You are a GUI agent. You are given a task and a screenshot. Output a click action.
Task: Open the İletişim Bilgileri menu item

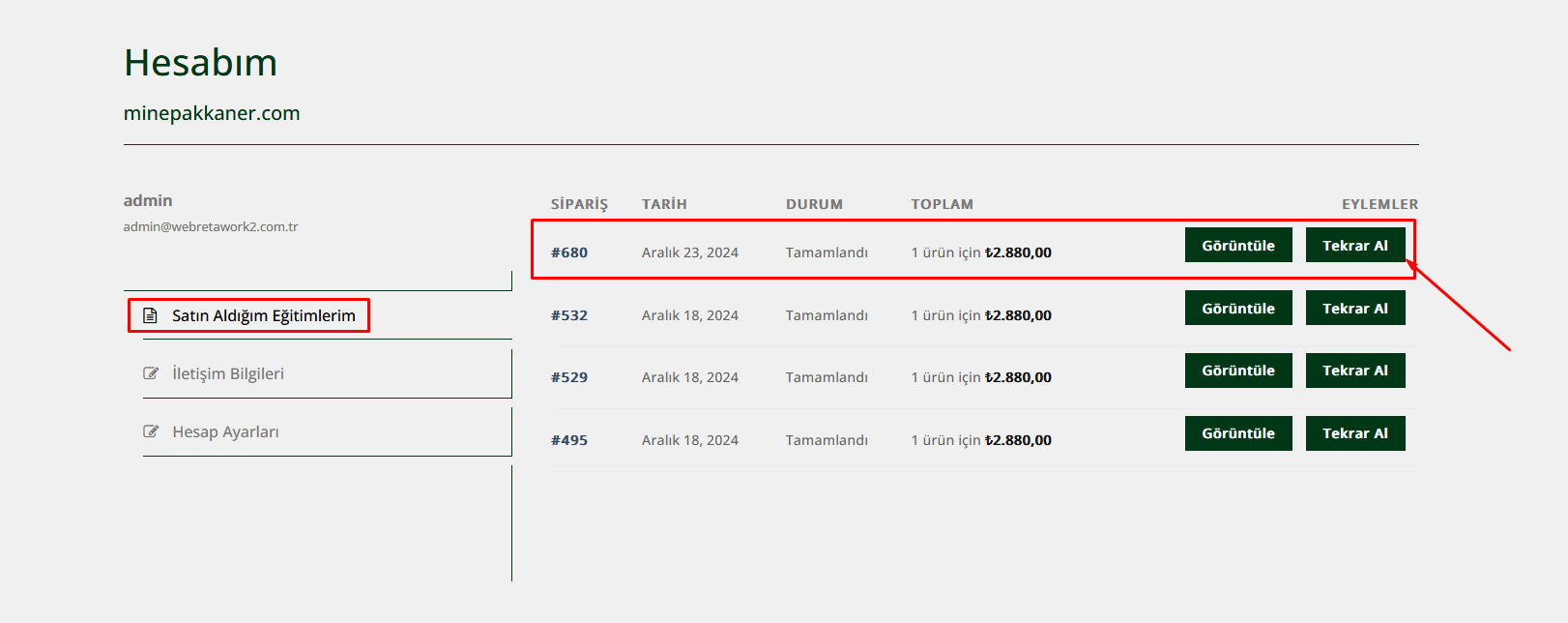tap(228, 373)
